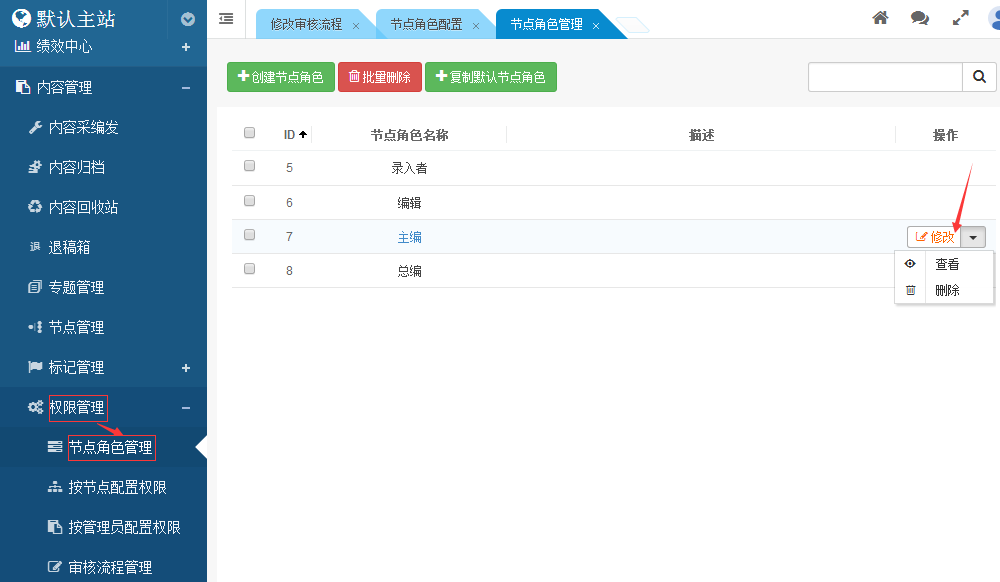Open the user avatar icon
The width and height of the screenshot is (1000, 582).
[x=993, y=19]
